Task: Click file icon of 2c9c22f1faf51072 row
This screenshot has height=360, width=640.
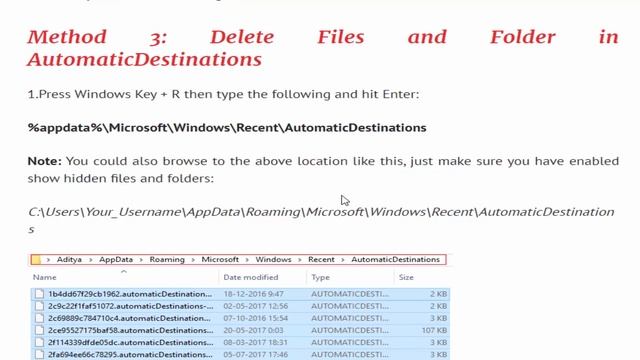Action: pyautogui.click(x=39, y=306)
